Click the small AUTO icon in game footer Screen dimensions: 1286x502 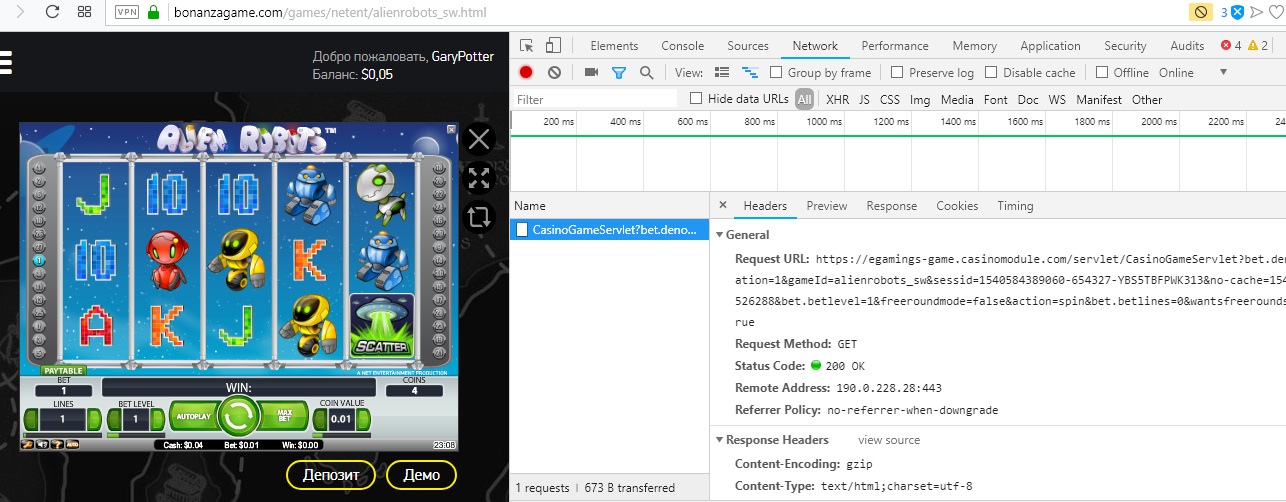[71, 444]
